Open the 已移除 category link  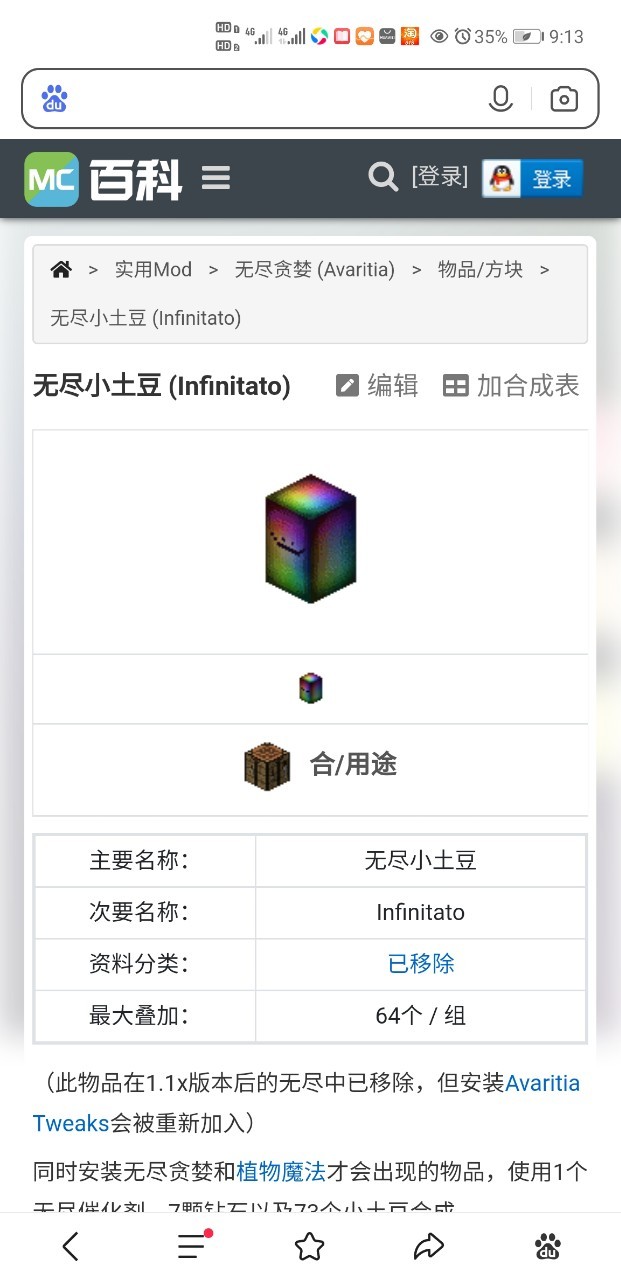(421, 964)
